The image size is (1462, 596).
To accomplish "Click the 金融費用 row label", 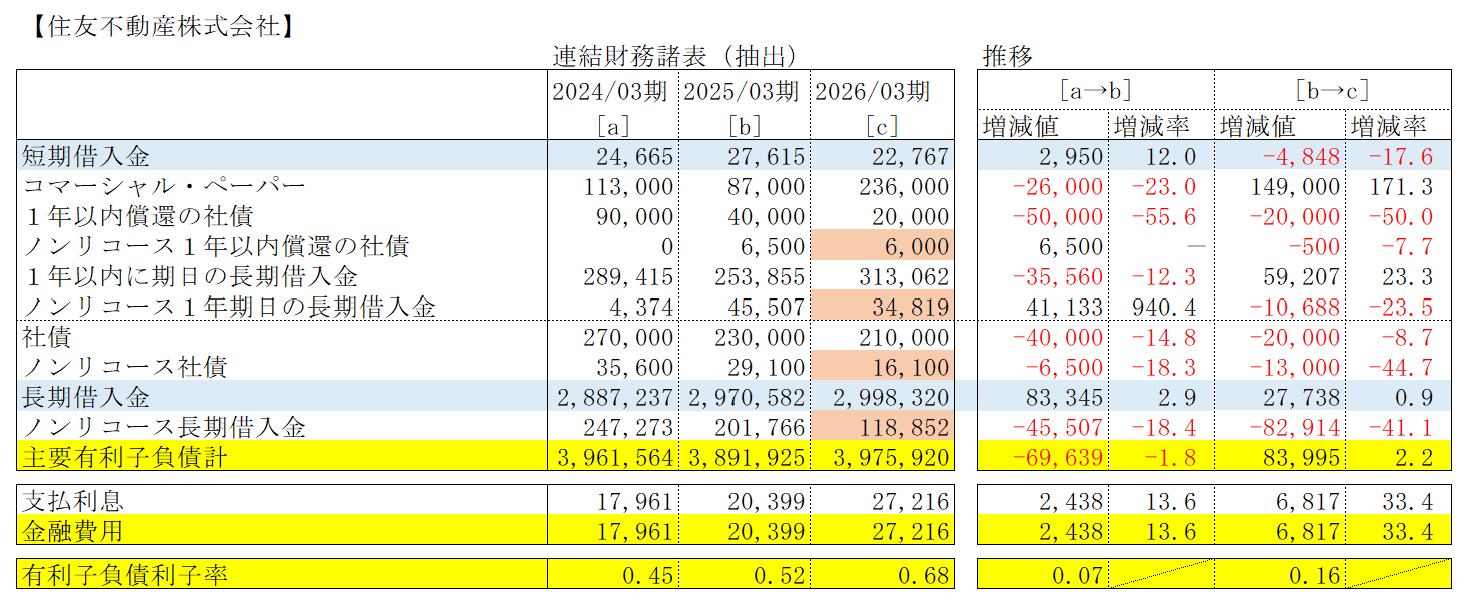I will tap(73, 531).
